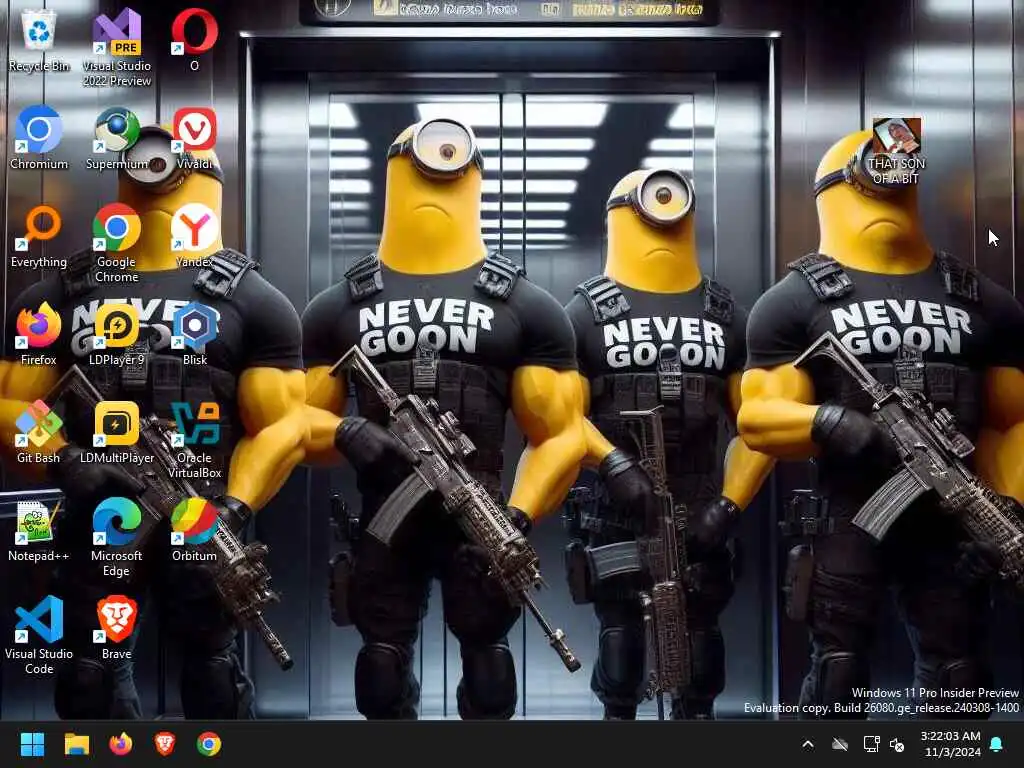The image size is (1024, 768).
Task: Open the taskbar clock and calendar
Action: coord(950,744)
